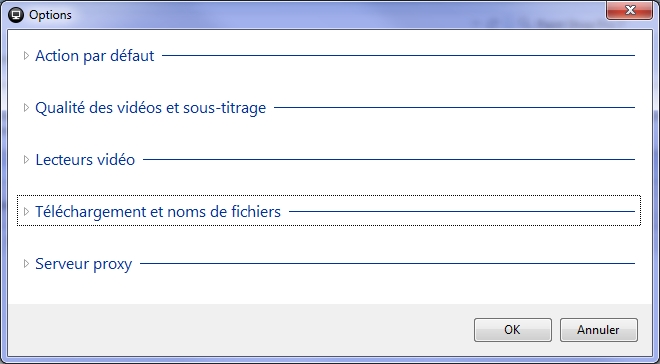Select Qualité des vidéos et sous-titrage heading

(x=151, y=108)
